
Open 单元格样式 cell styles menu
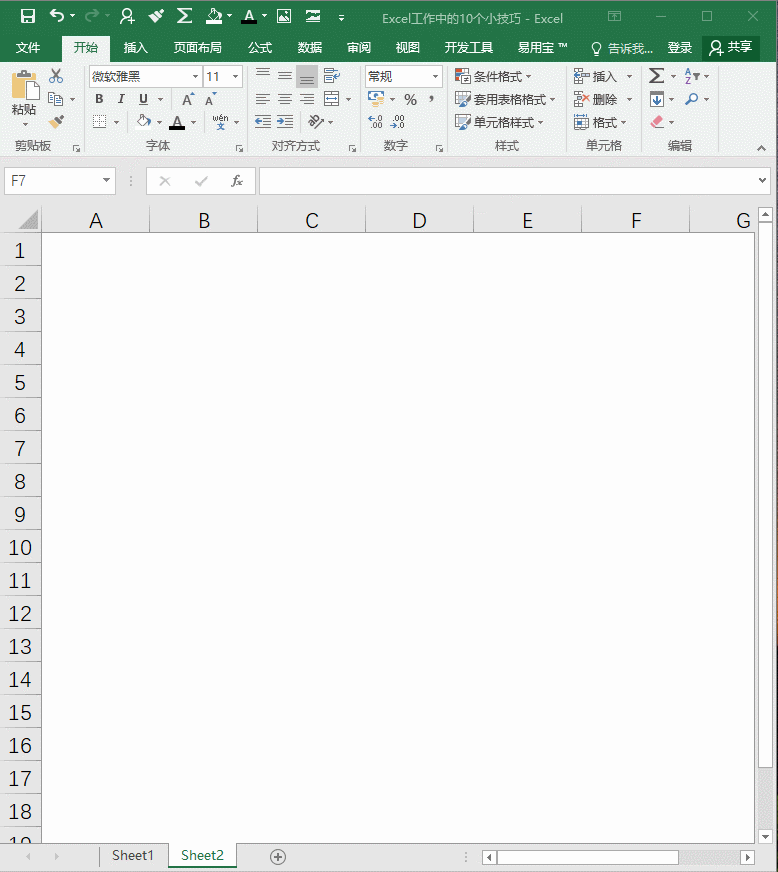pyautogui.click(x=499, y=122)
